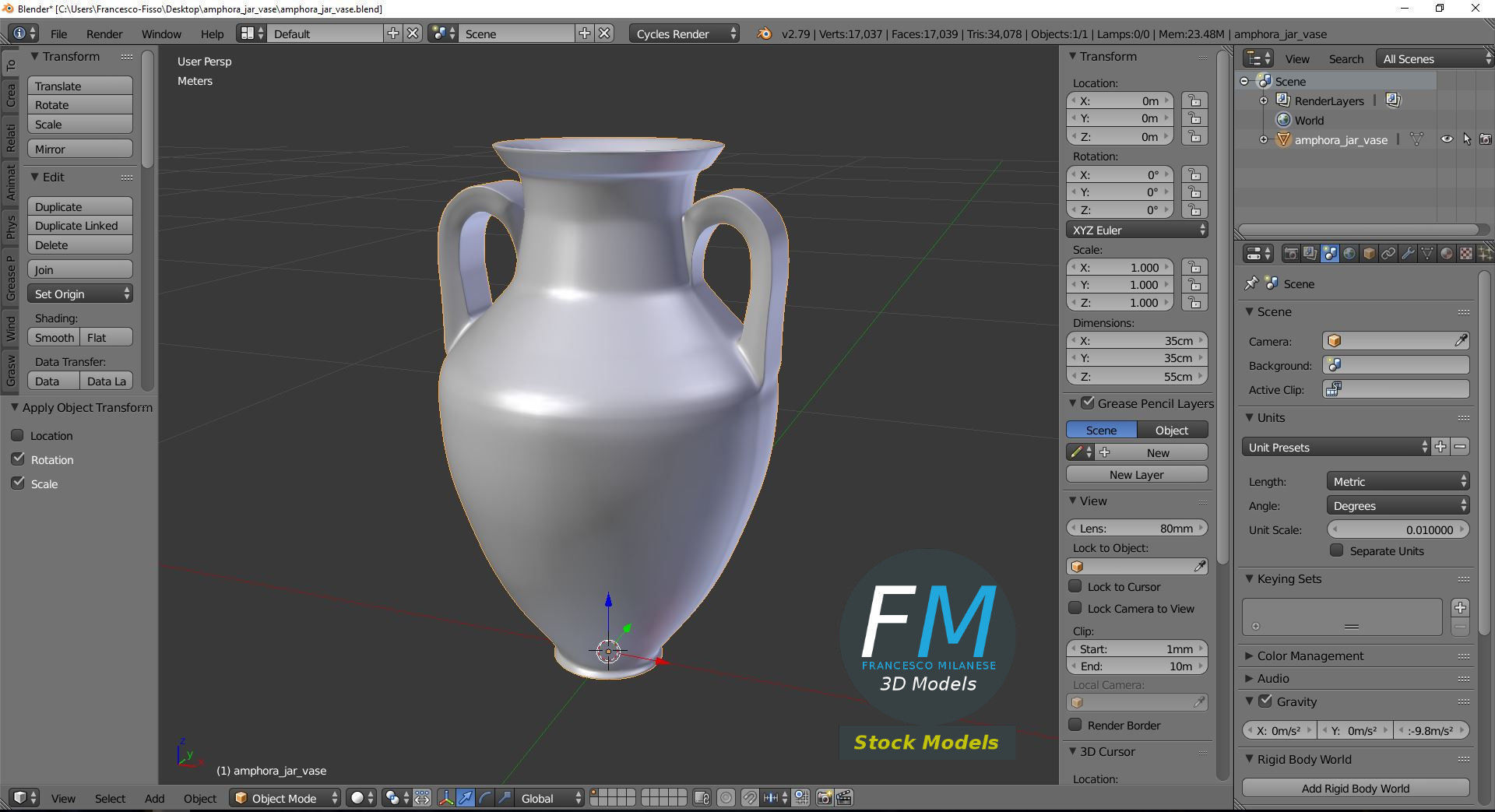The image size is (1495, 812).
Task: Toggle viewport visibility eye for amphora_jar_vase
Action: 1447,139
